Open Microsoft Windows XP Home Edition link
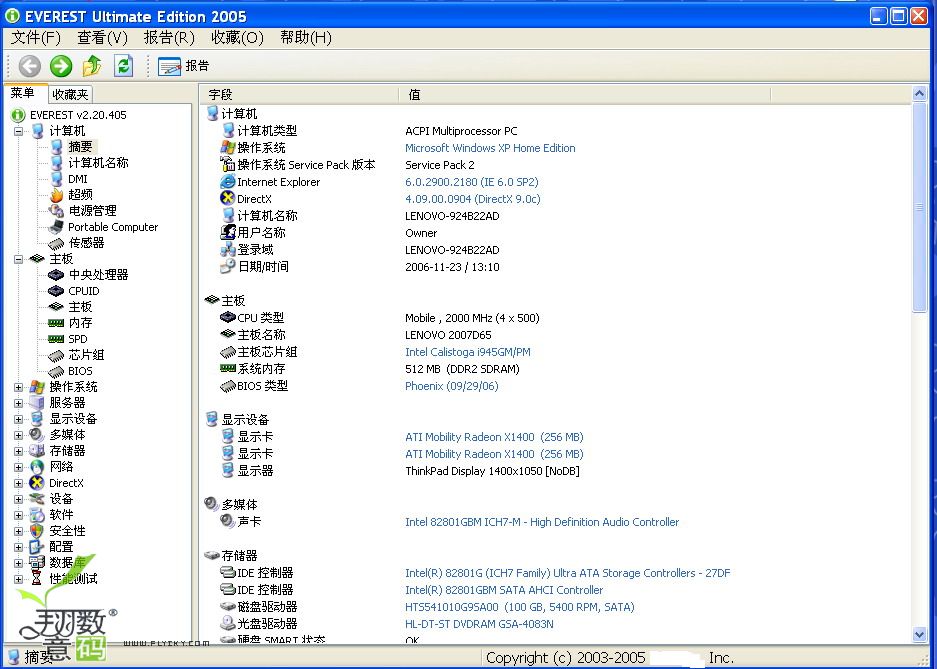The height and width of the screenshot is (669, 937). coord(490,148)
